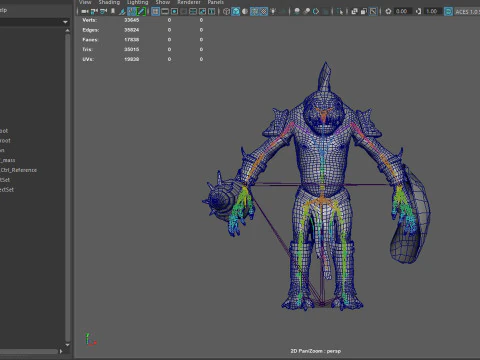Click the Edges label in heads-up display

pyautogui.click(x=90, y=30)
